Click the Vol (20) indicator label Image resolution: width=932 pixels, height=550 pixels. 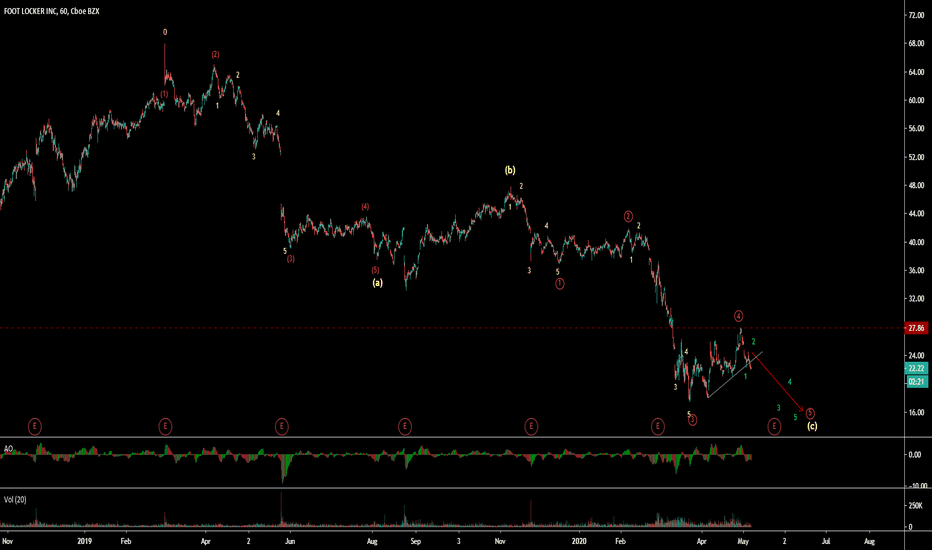15,499
